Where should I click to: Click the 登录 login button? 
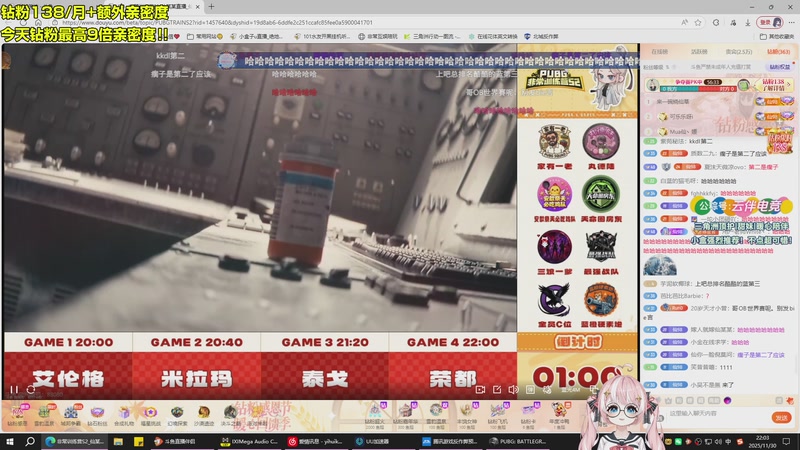tap(770, 22)
